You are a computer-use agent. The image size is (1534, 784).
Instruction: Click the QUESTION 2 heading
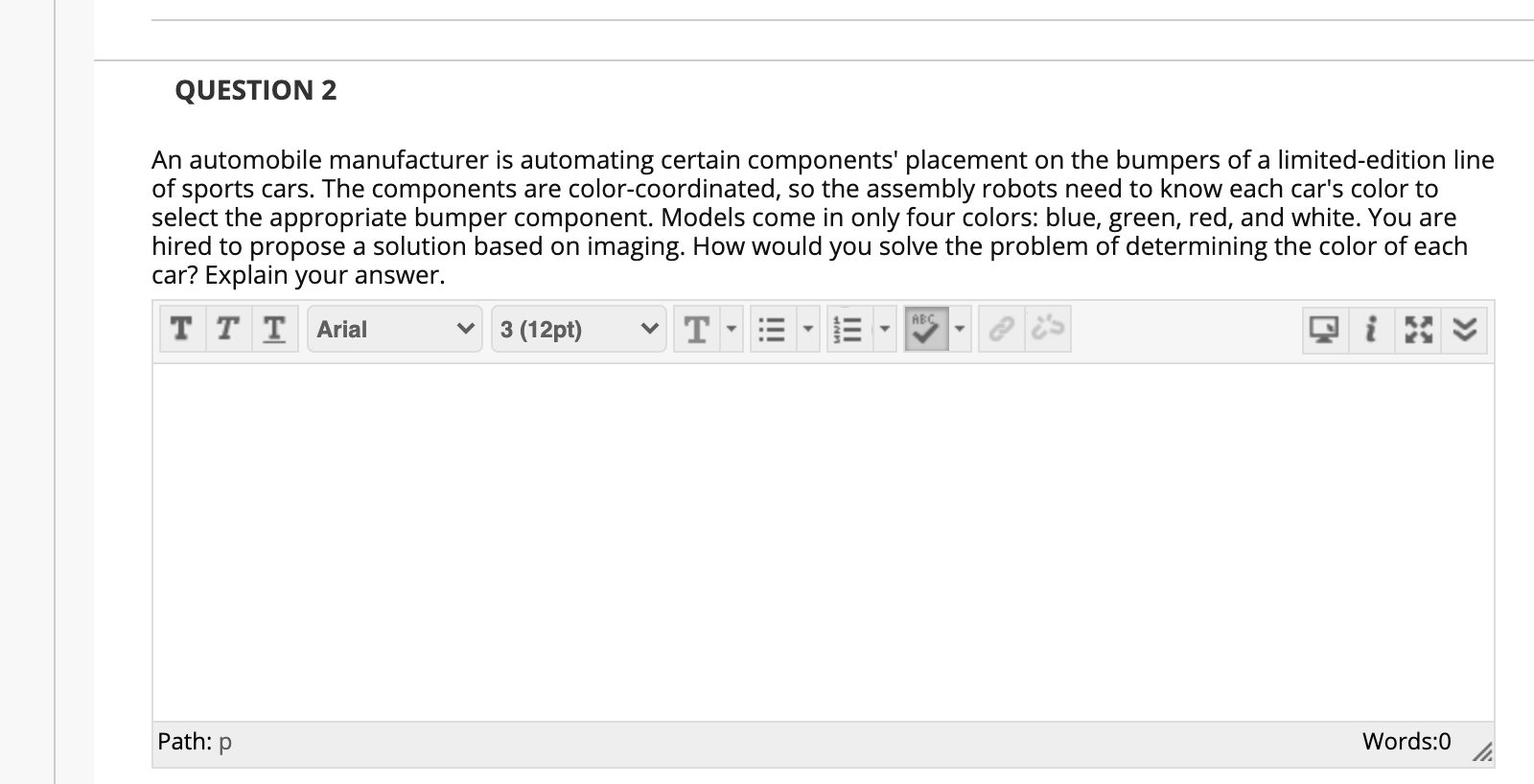(x=256, y=90)
